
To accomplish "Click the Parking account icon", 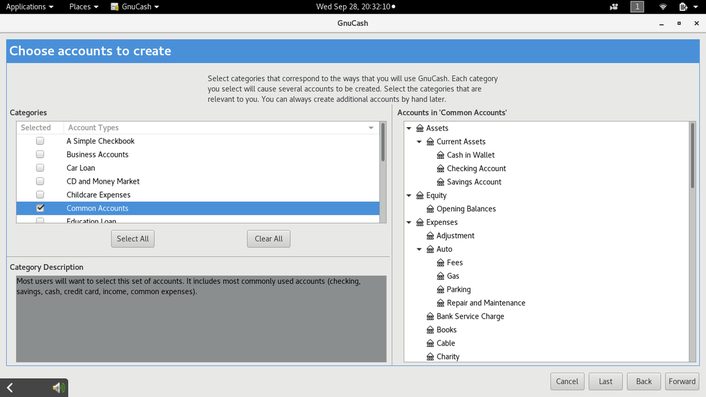I will [x=440, y=289].
